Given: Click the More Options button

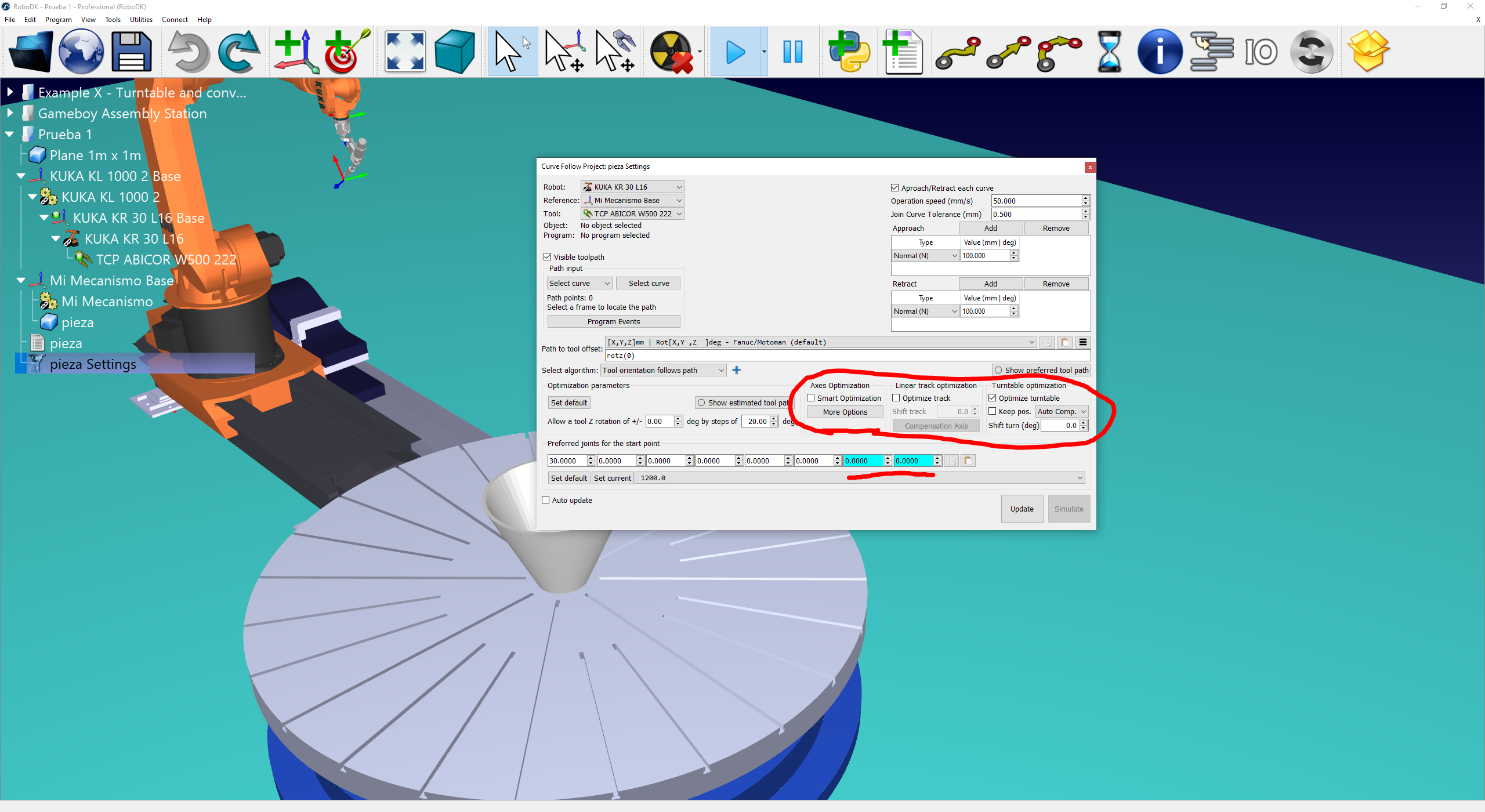Looking at the screenshot, I should tap(845, 412).
